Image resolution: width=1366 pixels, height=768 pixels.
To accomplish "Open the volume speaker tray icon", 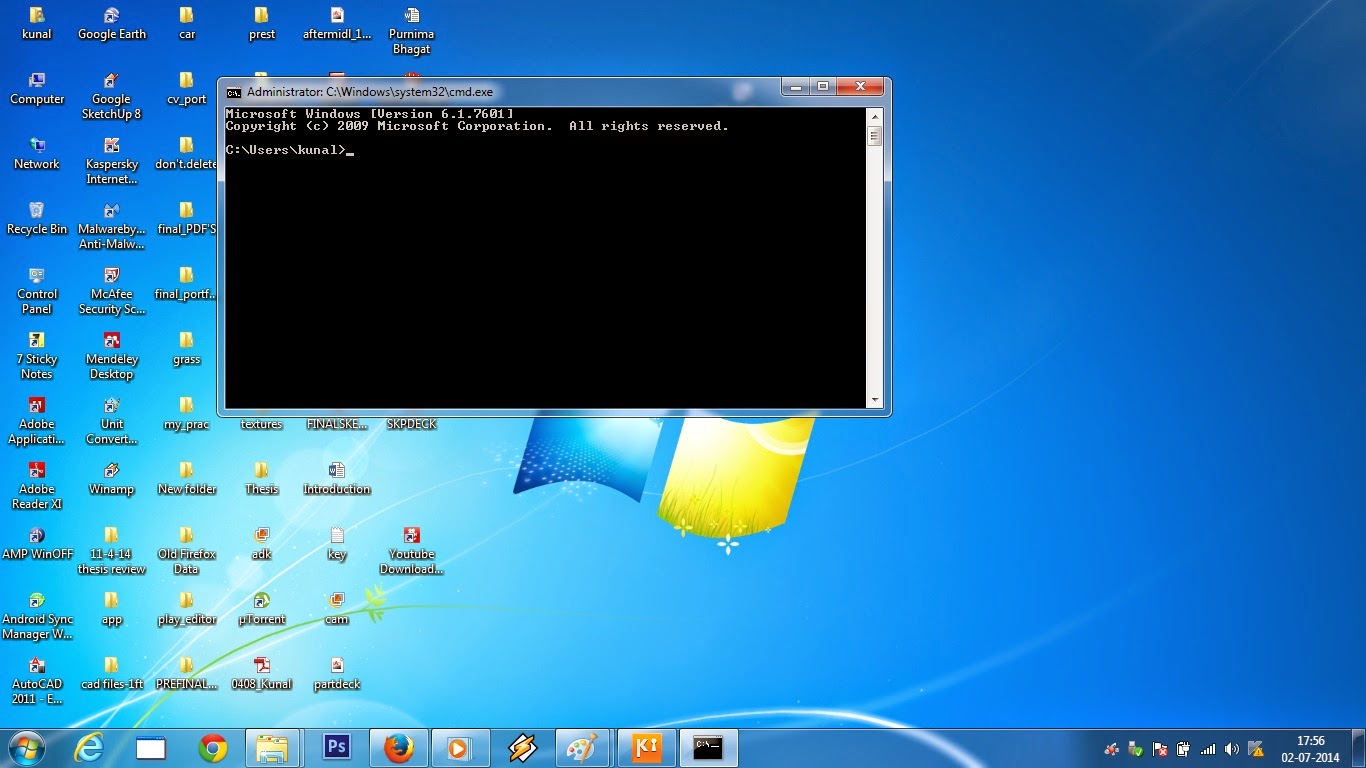I will click(x=1232, y=748).
